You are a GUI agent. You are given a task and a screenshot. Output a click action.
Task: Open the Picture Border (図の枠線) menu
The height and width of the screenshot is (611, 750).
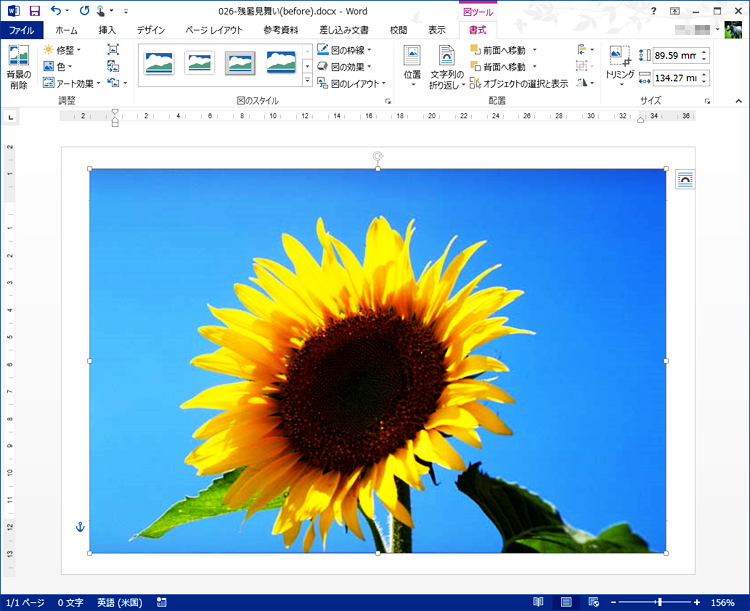click(x=344, y=50)
